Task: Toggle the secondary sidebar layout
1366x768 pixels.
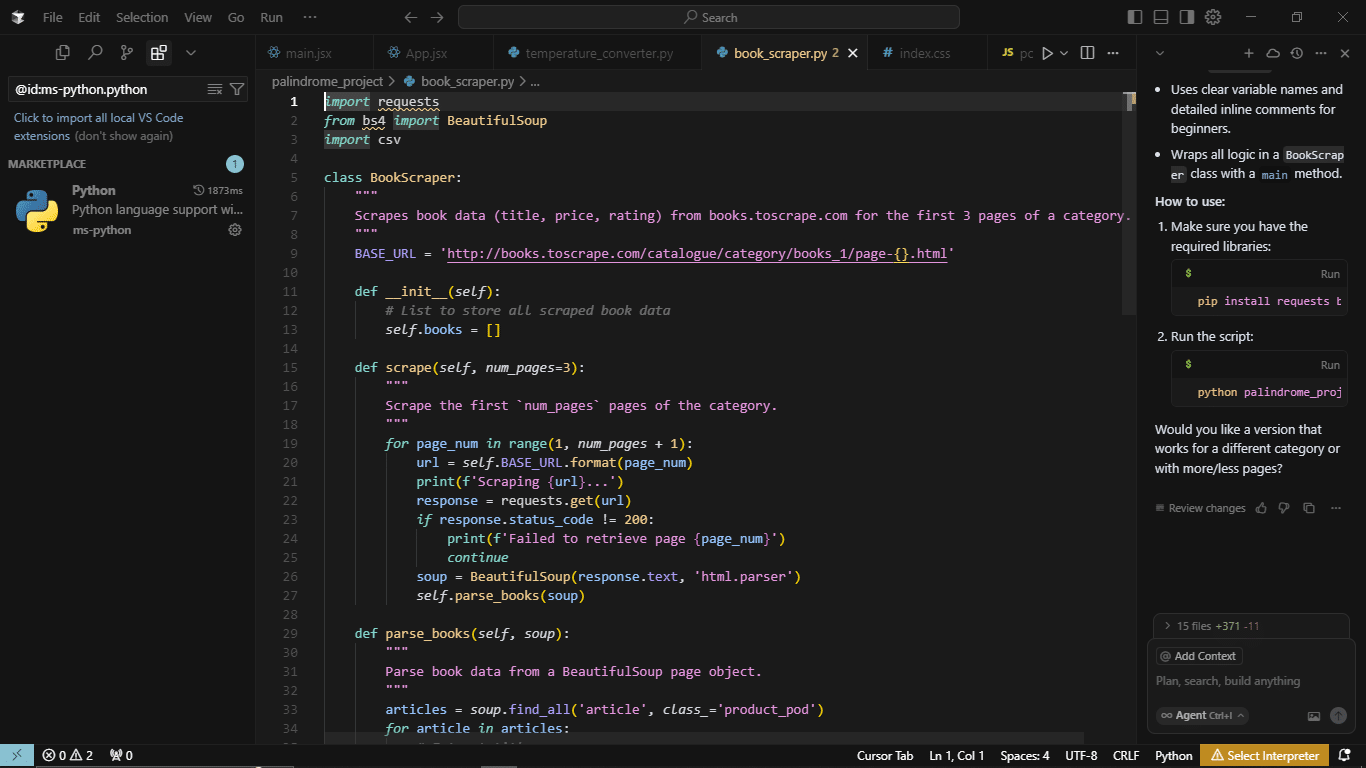Action: point(1187,17)
